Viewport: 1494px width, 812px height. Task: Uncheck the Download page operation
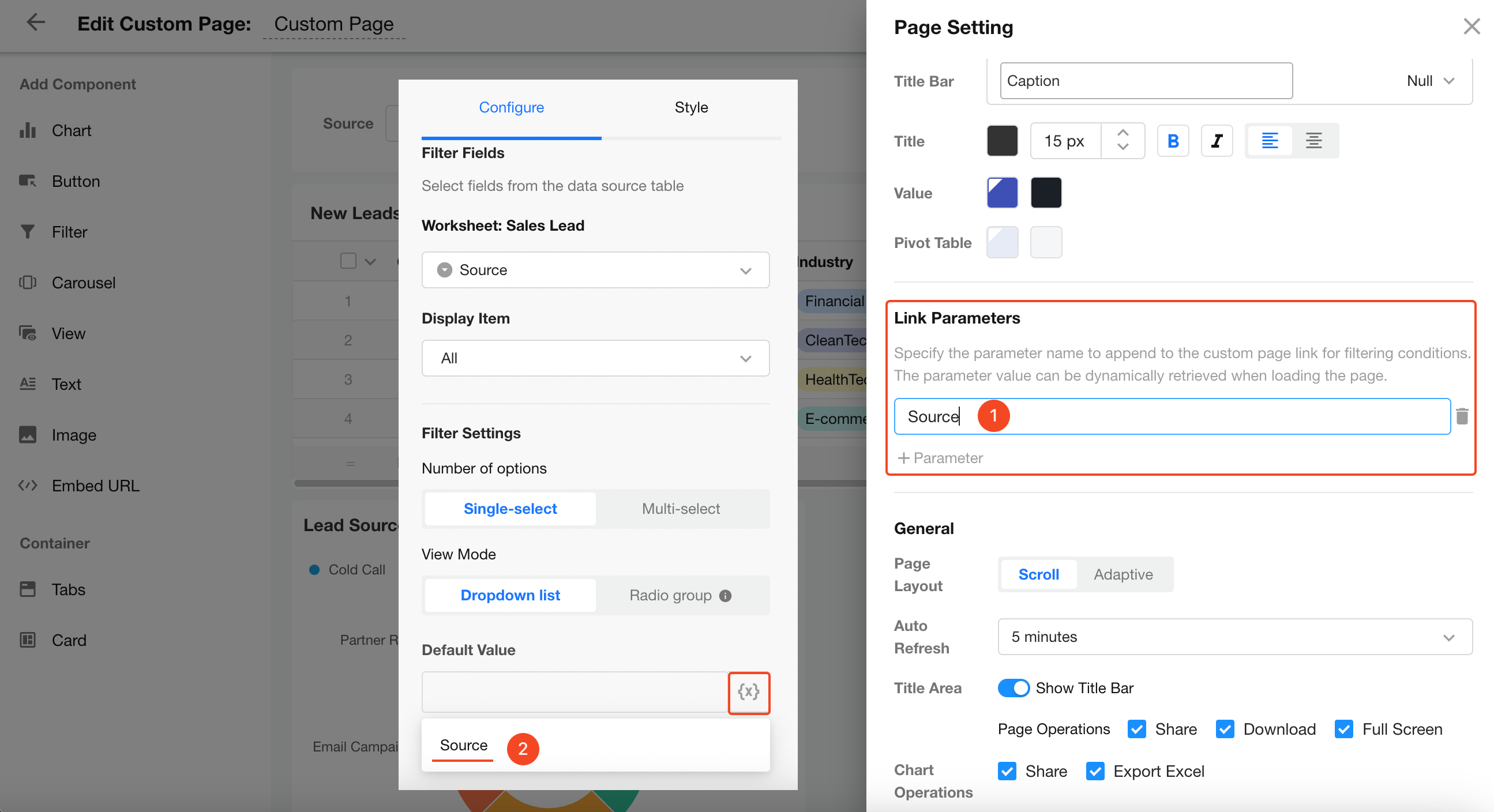pos(1225,729)
